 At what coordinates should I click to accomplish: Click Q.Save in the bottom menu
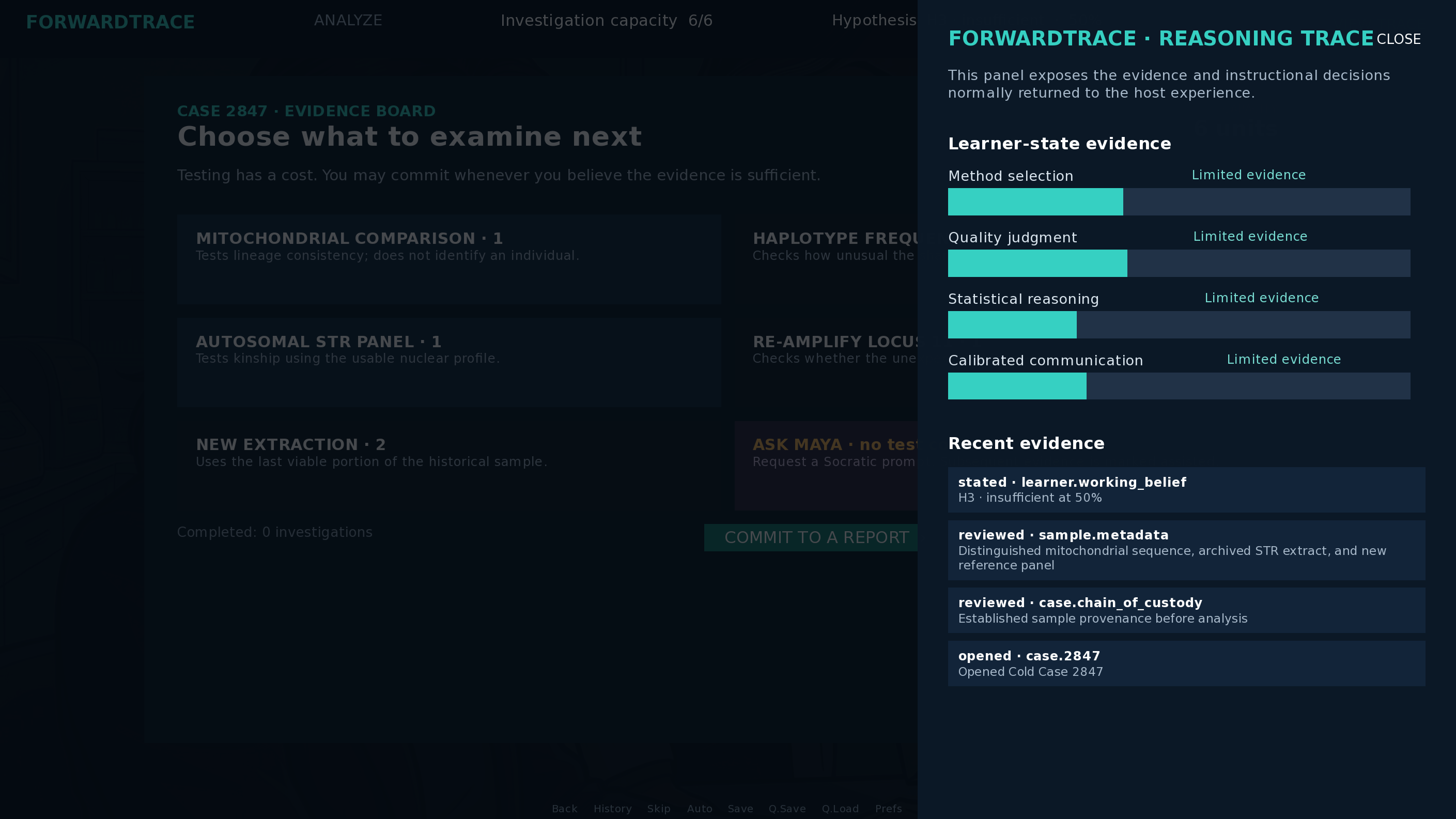(x=787, y=809)
